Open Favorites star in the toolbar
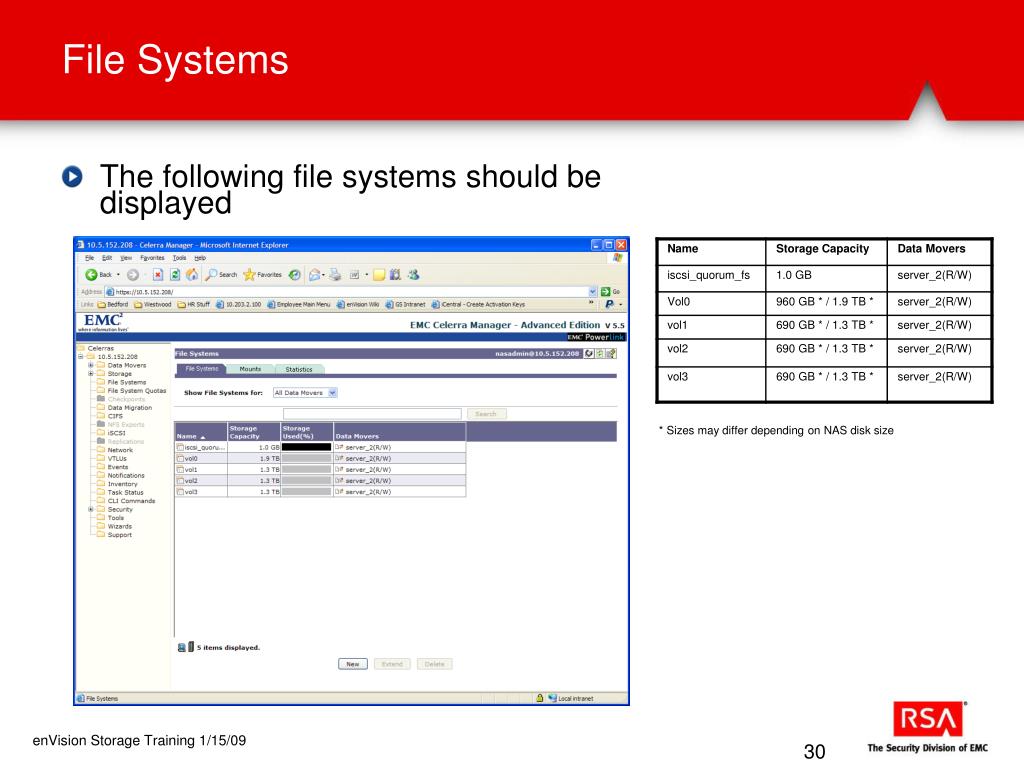Viewport: 1024px width, 768px height. 249,275
